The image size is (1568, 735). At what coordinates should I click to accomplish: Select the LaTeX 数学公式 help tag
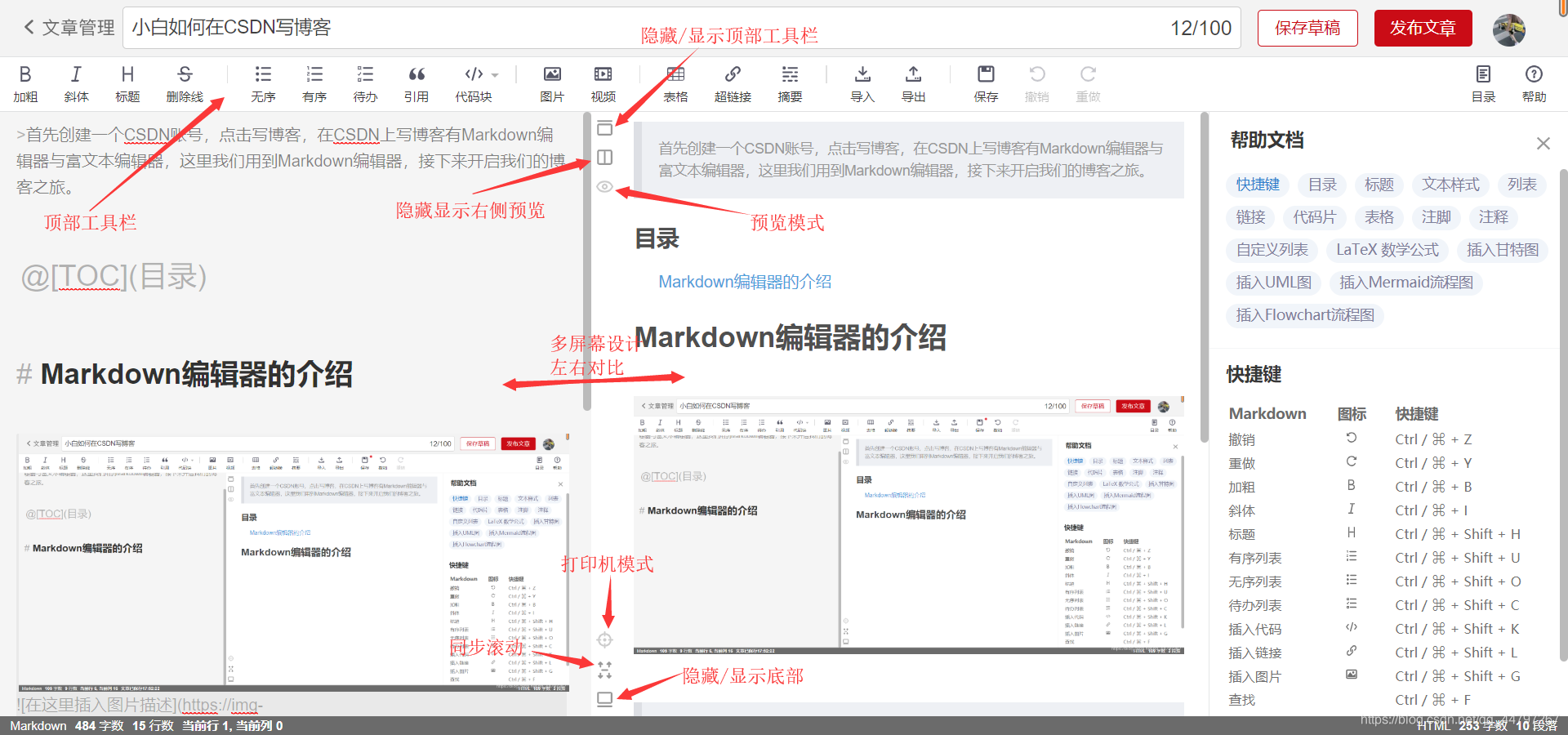coord(1388,250)
